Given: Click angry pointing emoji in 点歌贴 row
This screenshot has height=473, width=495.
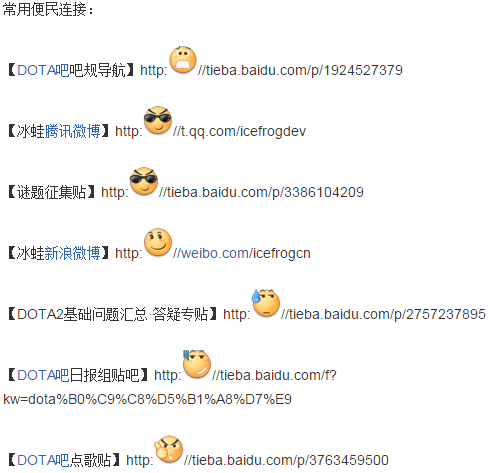Looking at the screenshot, I should (x=169, y=449).
